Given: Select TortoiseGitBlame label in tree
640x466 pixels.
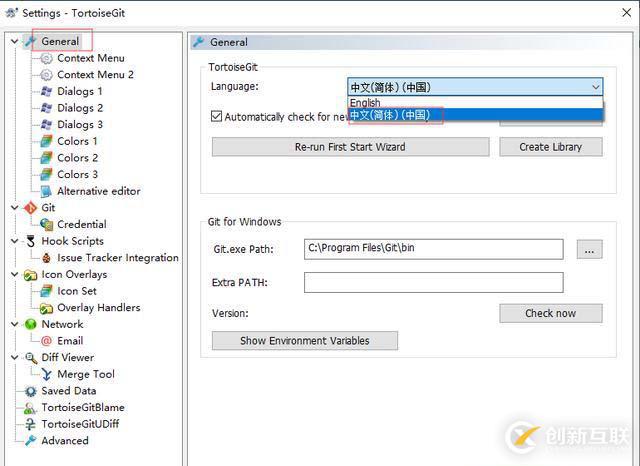Looking at the screenshot, I should tap(83, 408).
